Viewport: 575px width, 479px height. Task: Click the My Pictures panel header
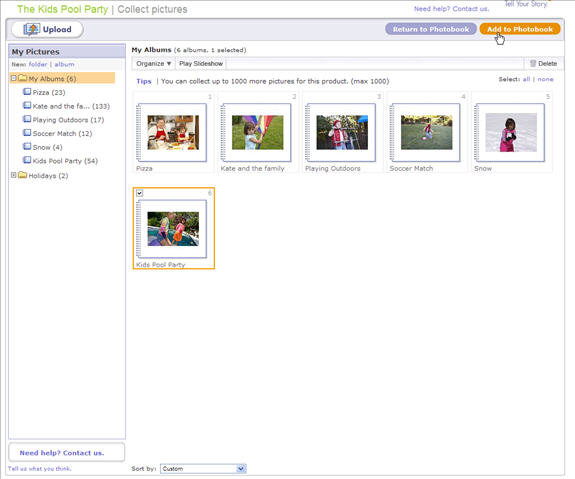click(67, 52)
